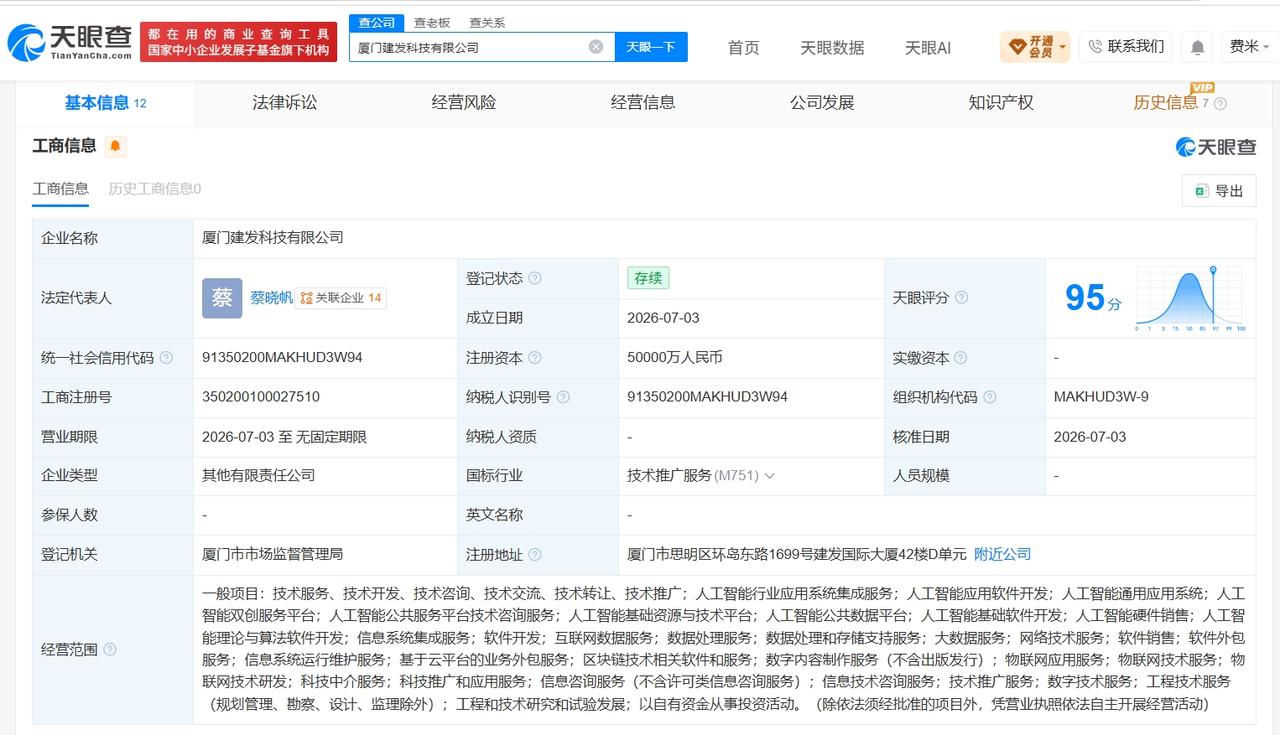Select the 基本信息 tab

pyautogui.click(x=105, y=103)
